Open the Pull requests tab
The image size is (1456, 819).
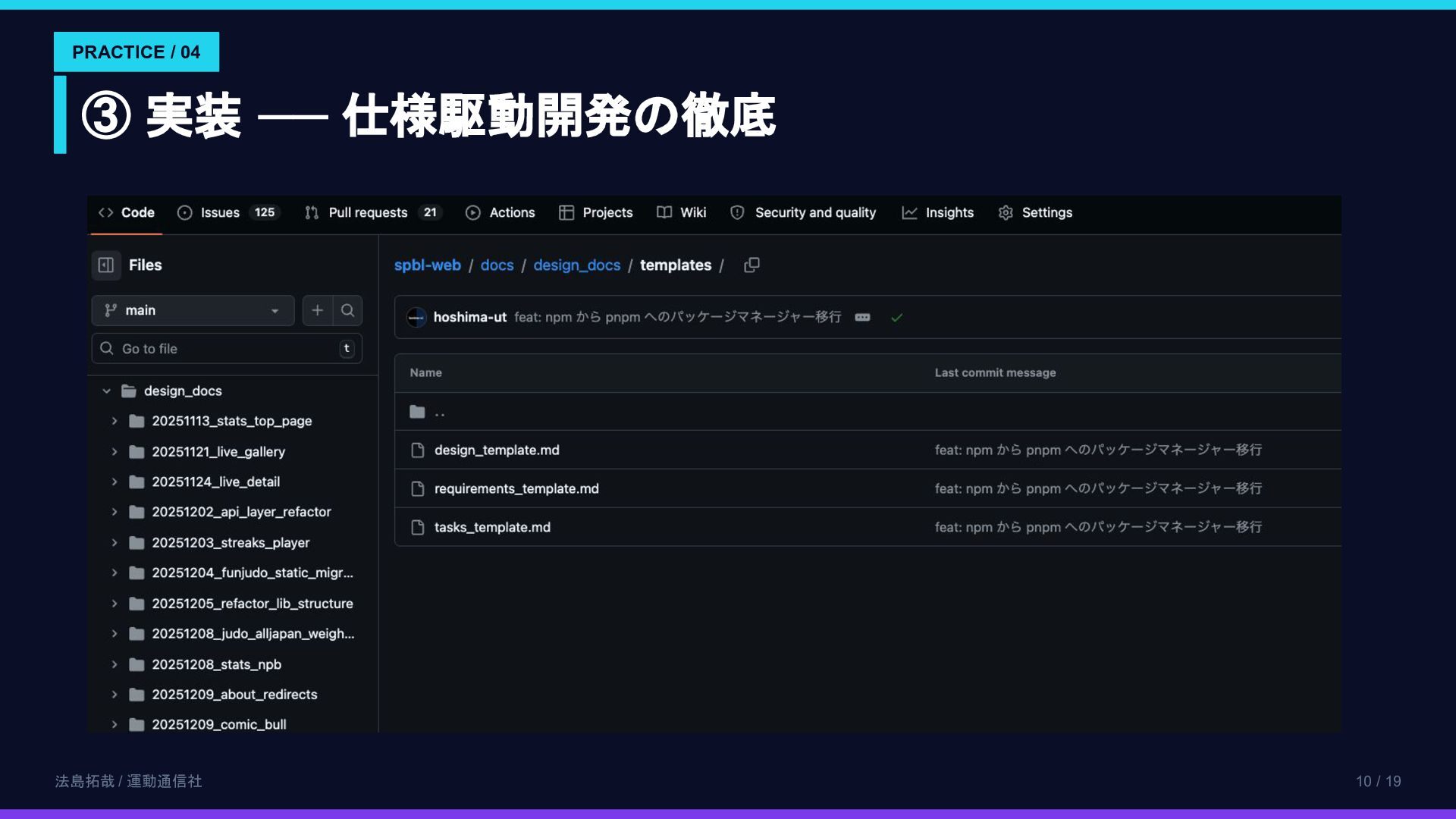(x=368, y=212)
